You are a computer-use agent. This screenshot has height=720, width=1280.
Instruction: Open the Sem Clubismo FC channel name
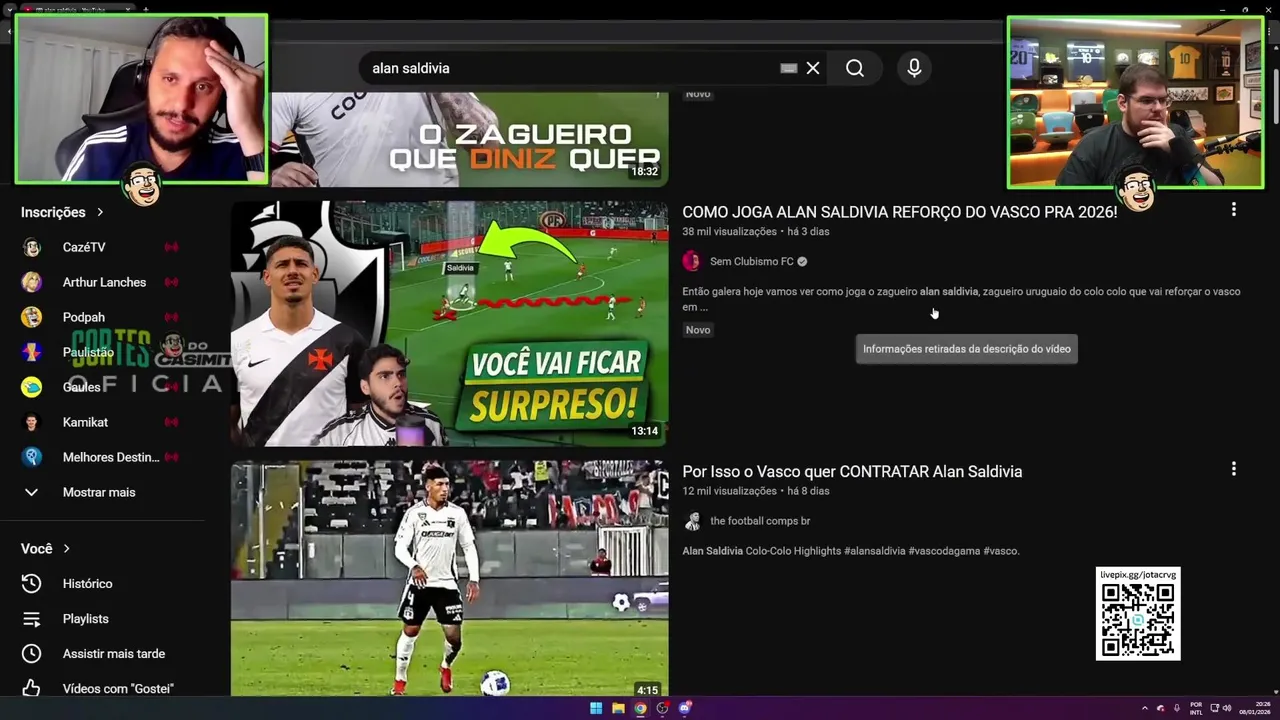point(751,262)
